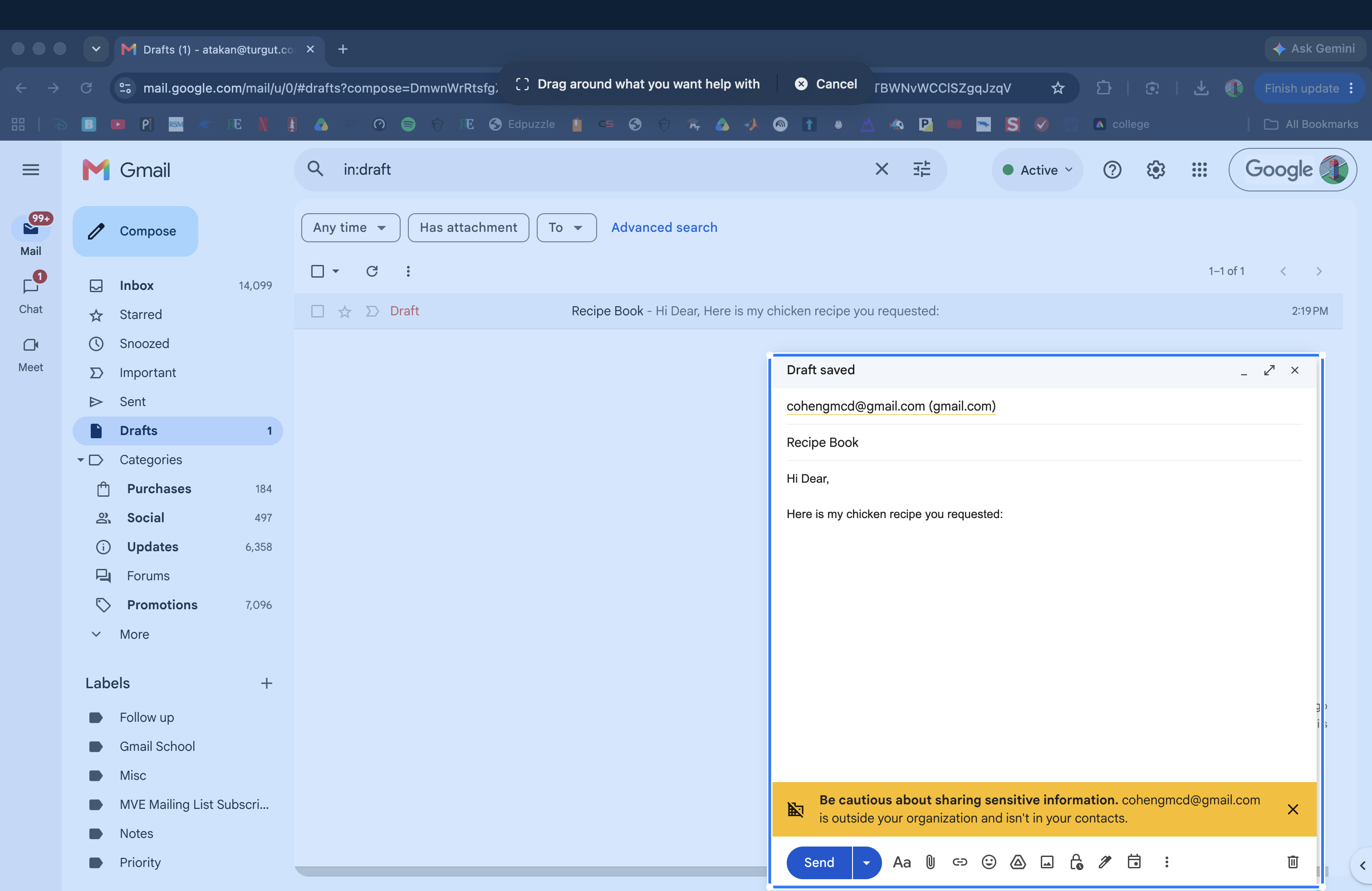Insert photo into the email
Image resolution: width=1372 pixels, height=891 pixels.
coord(1047,862)
